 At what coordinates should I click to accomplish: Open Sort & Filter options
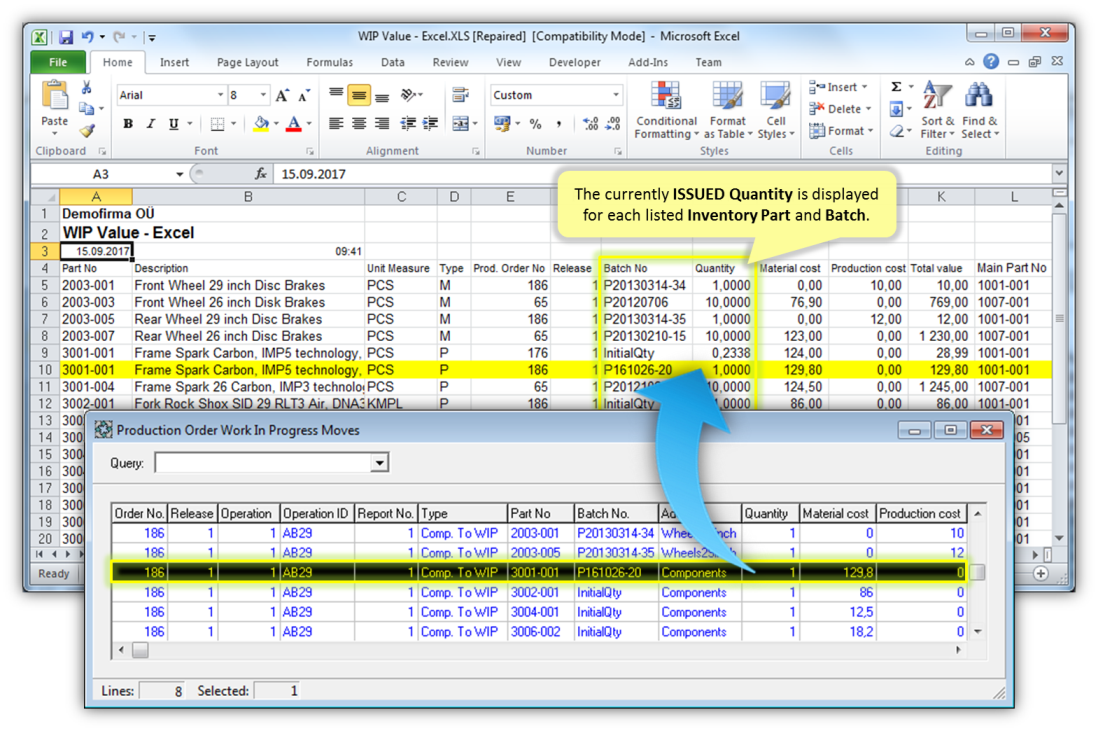click(937, 110)
